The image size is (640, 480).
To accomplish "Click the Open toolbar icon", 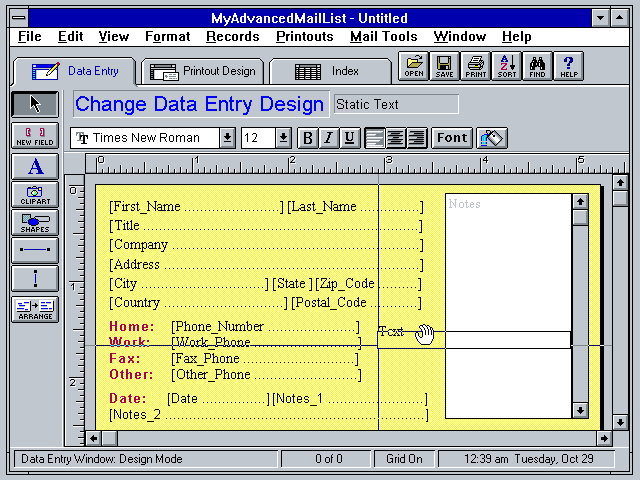I will pyautogui.click(x=413, y=66).
